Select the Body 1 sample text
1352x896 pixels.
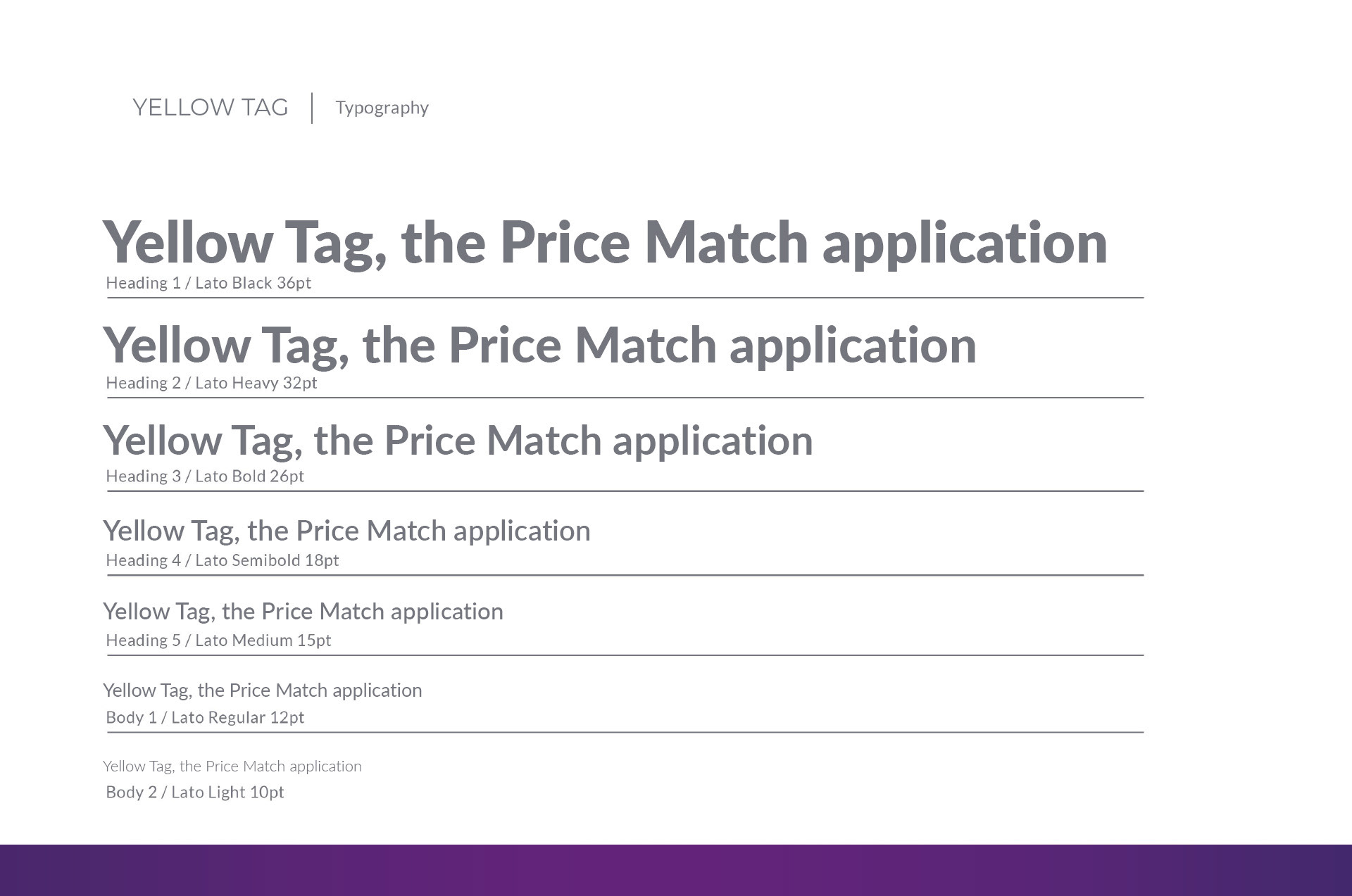point(262,690)
